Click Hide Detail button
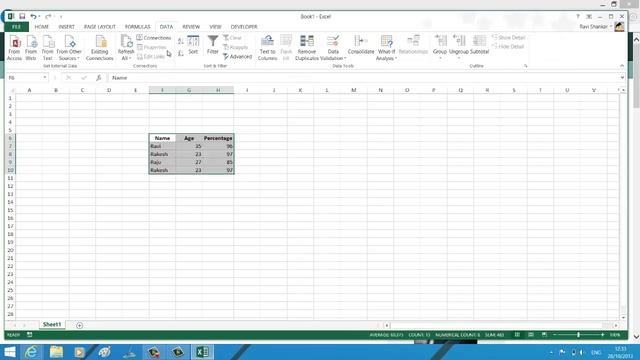Image resolution: width=640 pixels, height=360 pixels. [x=508, y=47]
